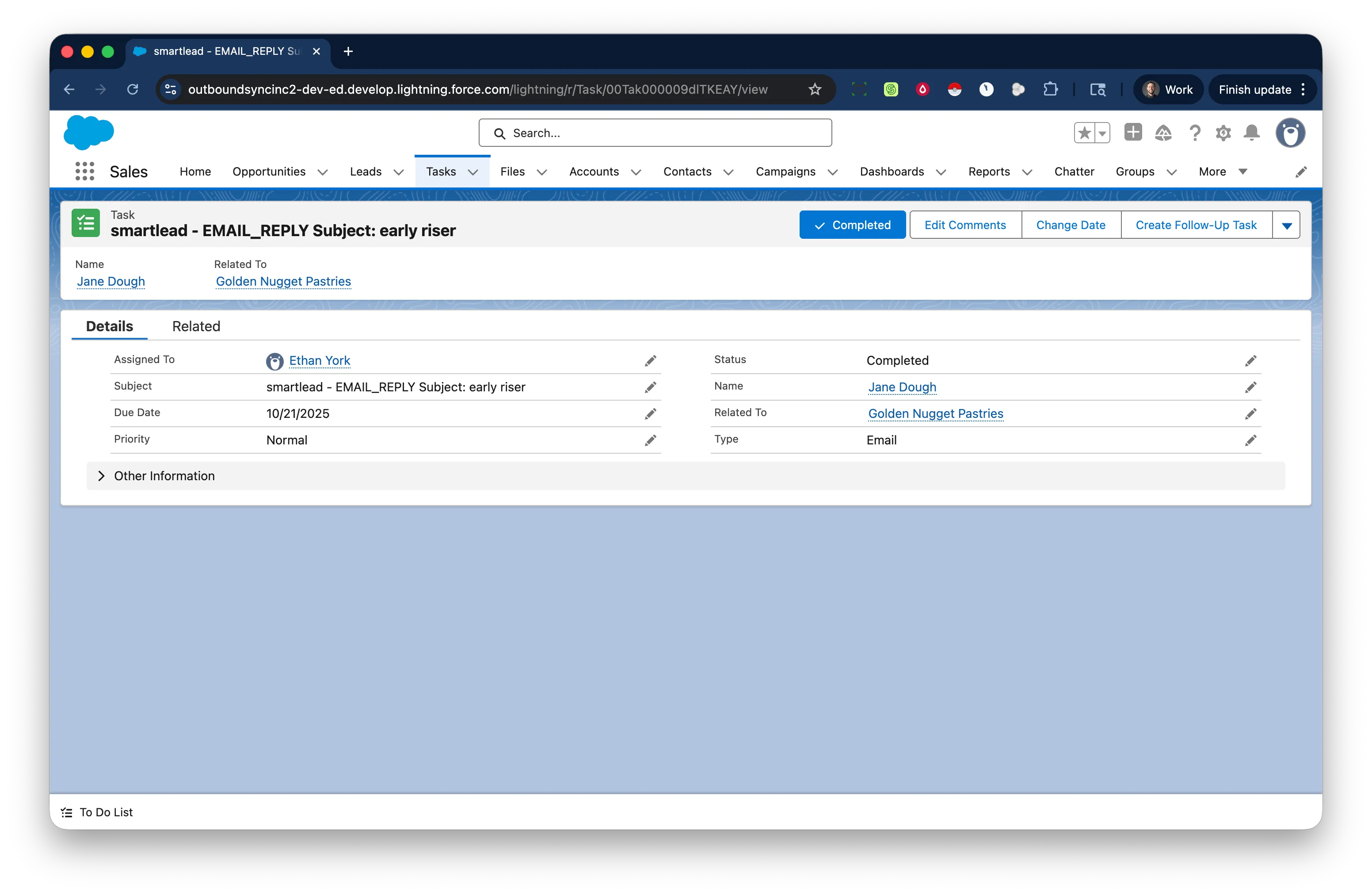Image resolution: width=1372 pixels, height=895 pixels.
Task: Open the Salesforce Setup gear icon
Action: 1223,133
